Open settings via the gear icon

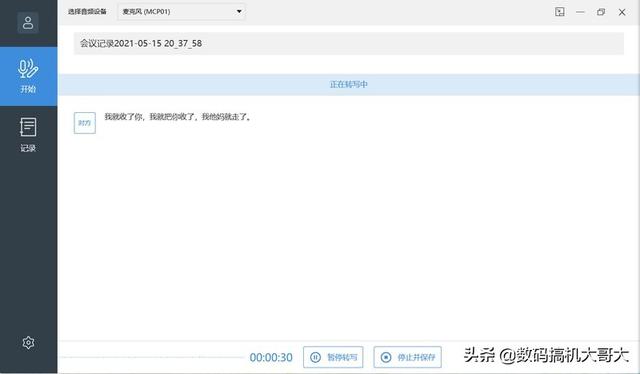coord(28,342)
